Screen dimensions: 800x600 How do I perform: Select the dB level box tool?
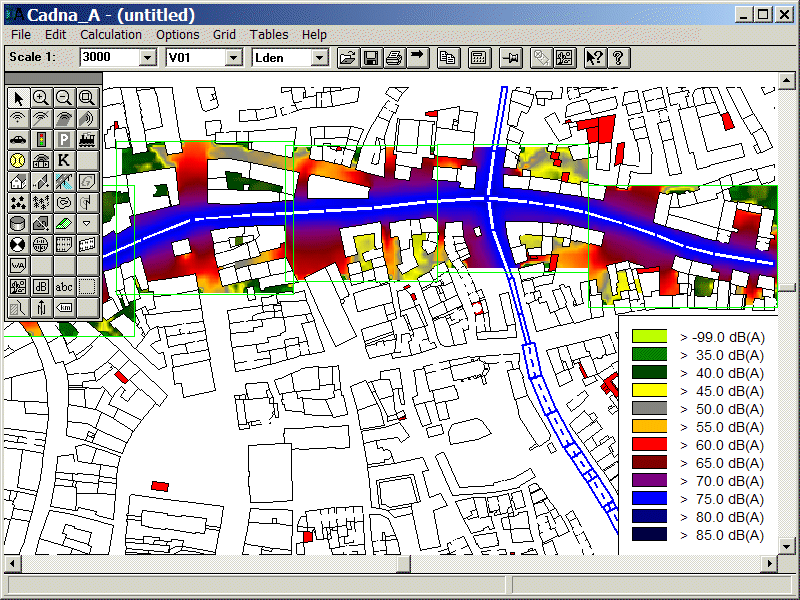[x=41, y=287]
